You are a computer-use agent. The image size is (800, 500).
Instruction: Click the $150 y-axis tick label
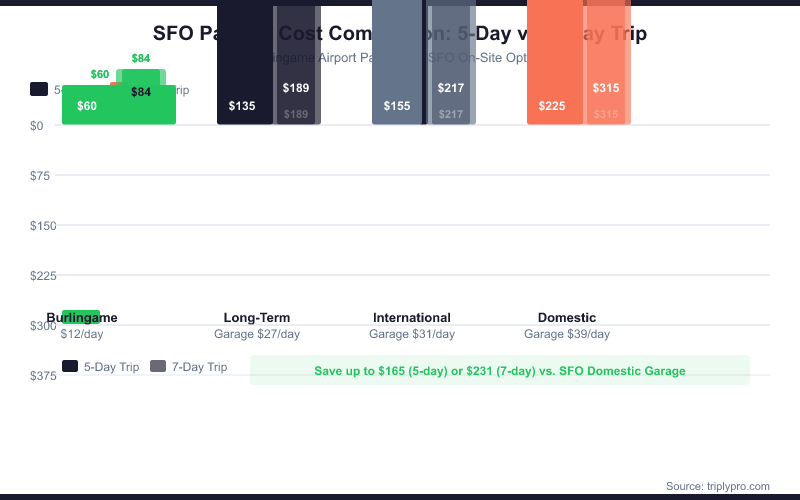coord(43,226)
